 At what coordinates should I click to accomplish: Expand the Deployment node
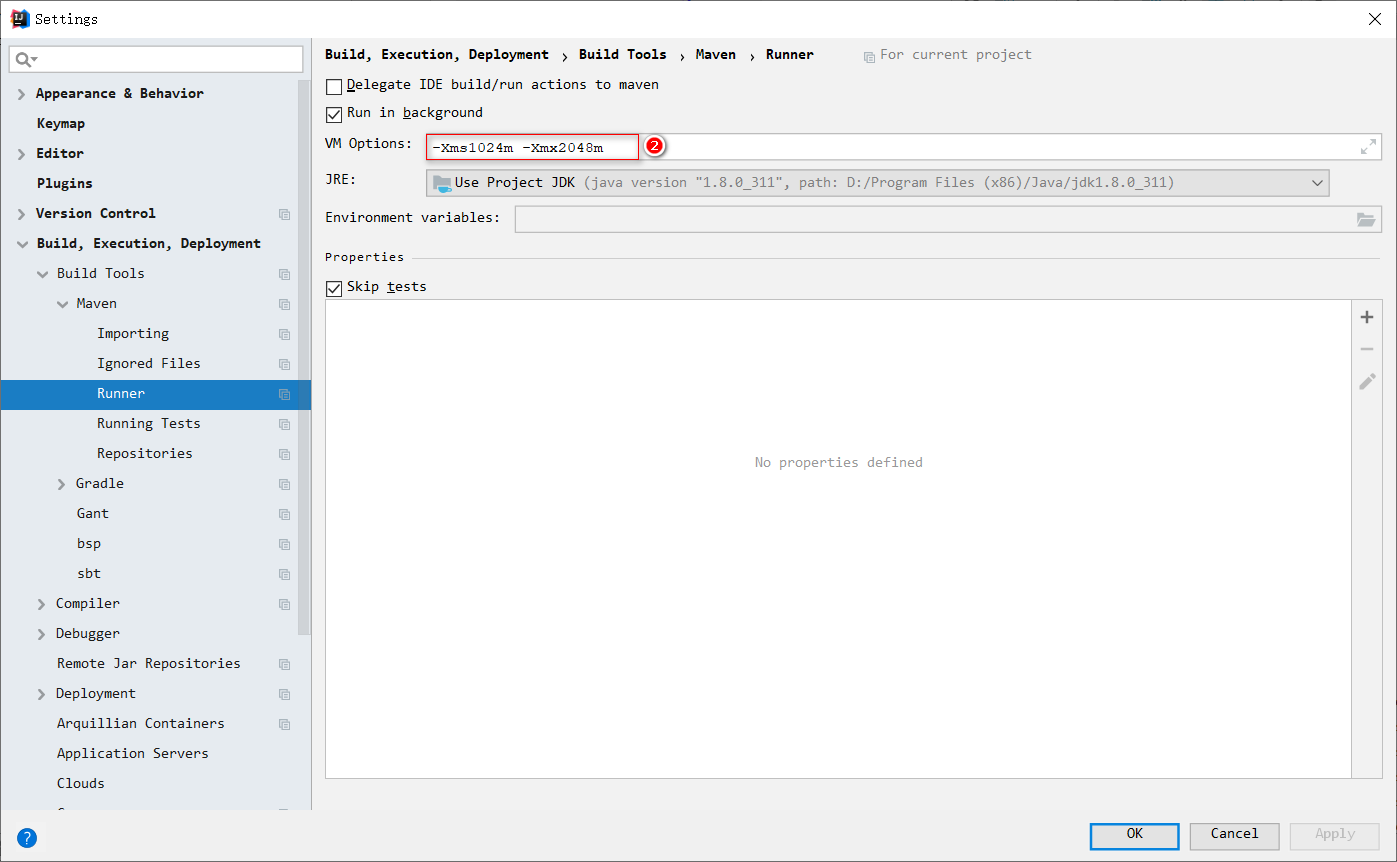point(42,694)
